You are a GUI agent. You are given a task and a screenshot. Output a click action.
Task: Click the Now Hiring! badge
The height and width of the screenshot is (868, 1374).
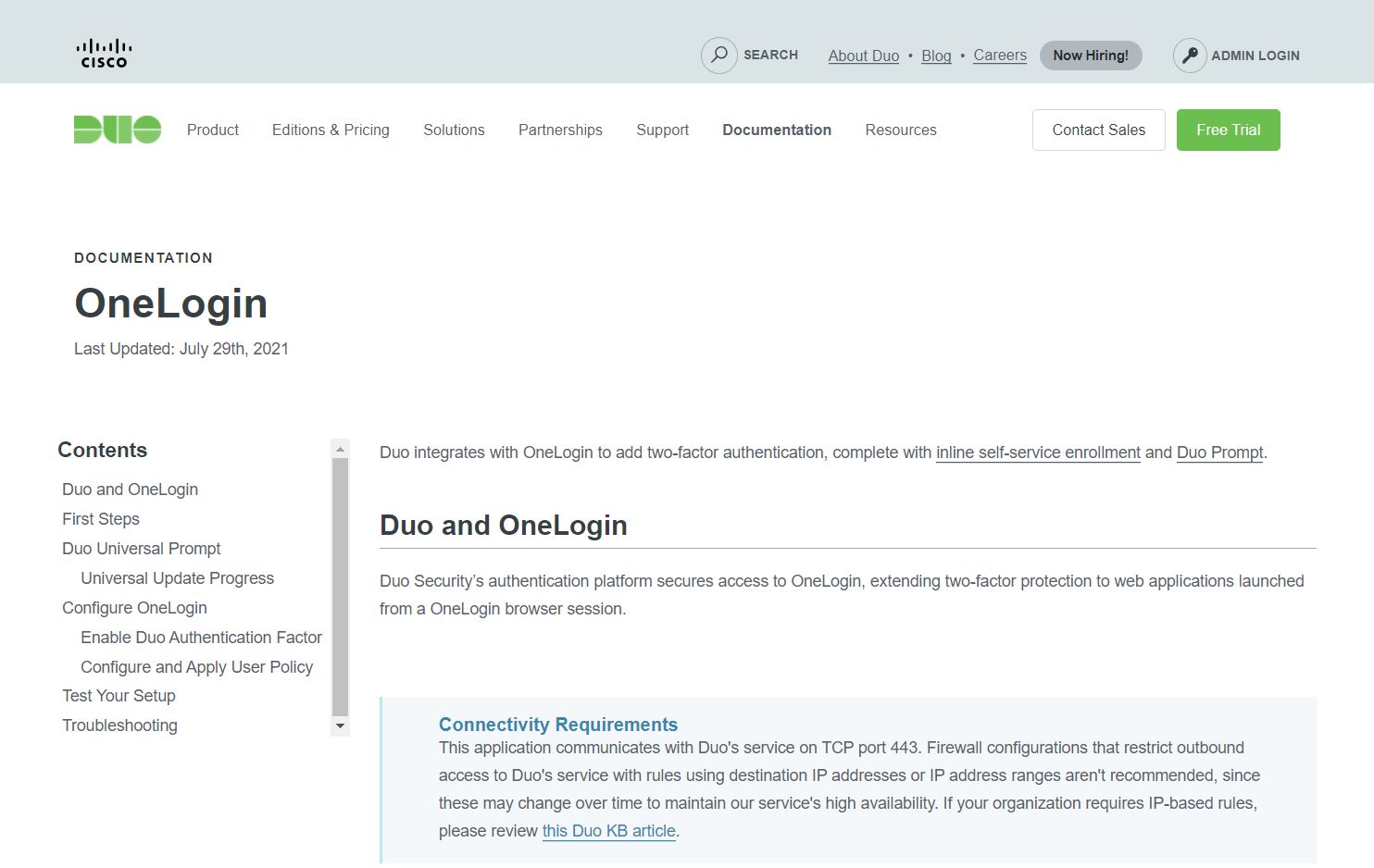[x=1091, y=56]
